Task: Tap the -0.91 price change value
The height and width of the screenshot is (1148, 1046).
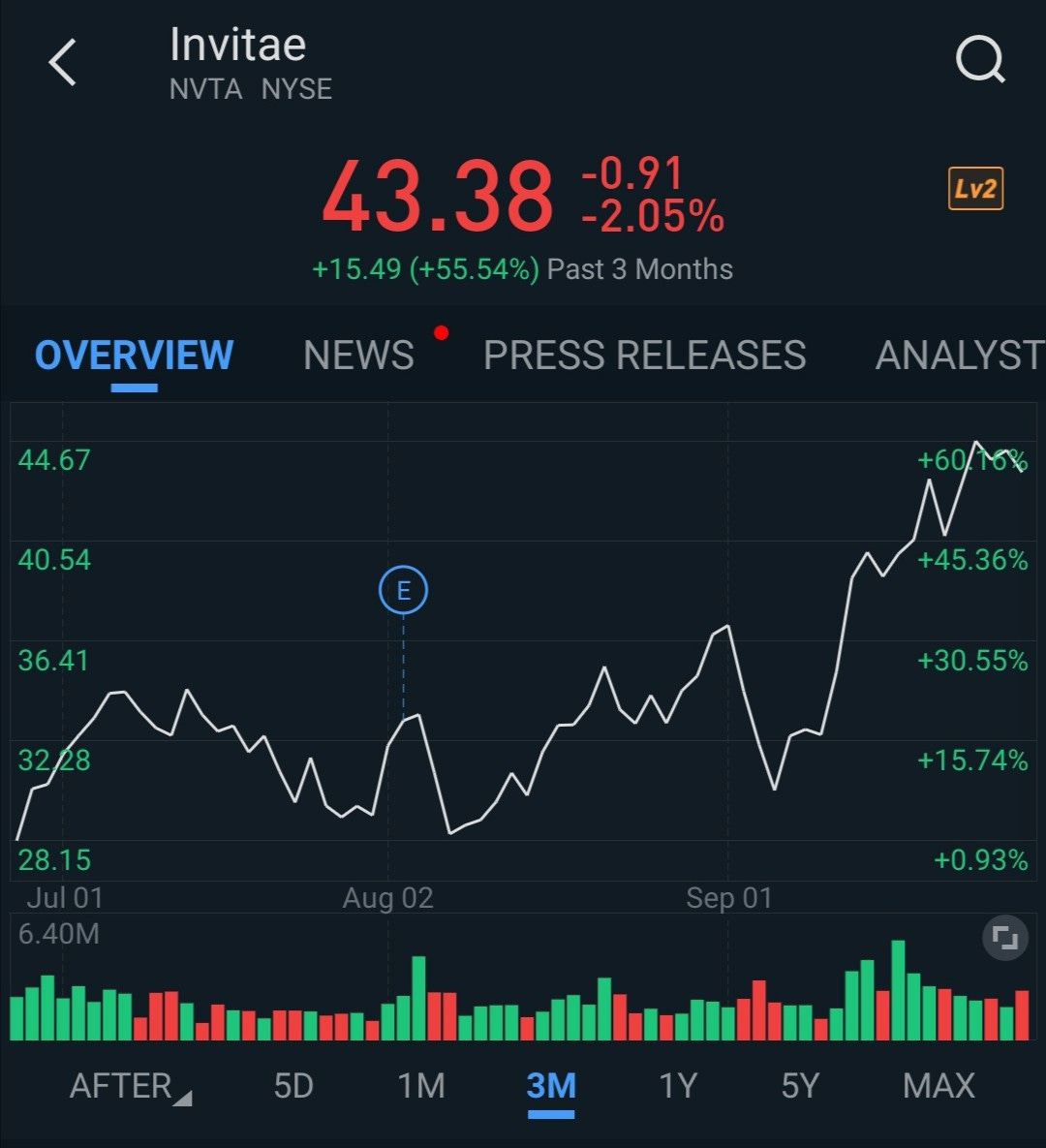Action: click(632, 173)
